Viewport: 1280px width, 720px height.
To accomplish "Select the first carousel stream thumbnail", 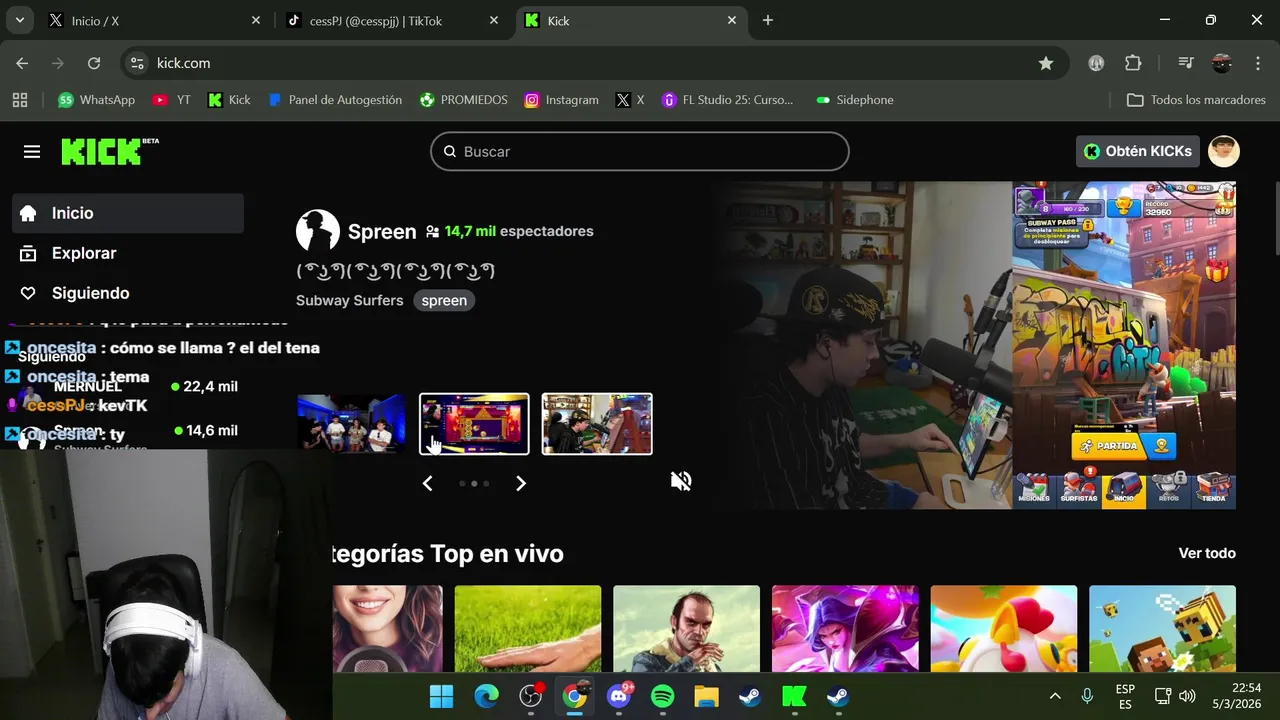I will [352, 423].
